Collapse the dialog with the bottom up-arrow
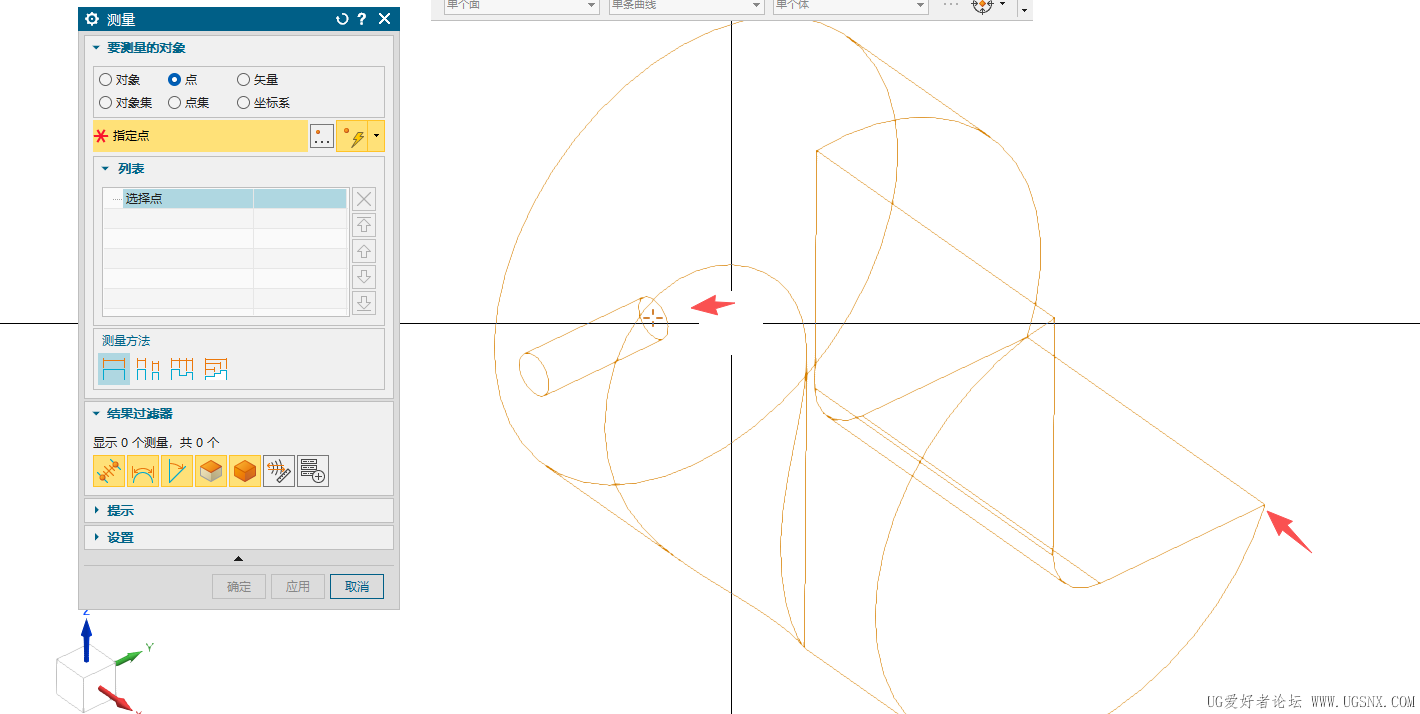 tap(238, 558)
